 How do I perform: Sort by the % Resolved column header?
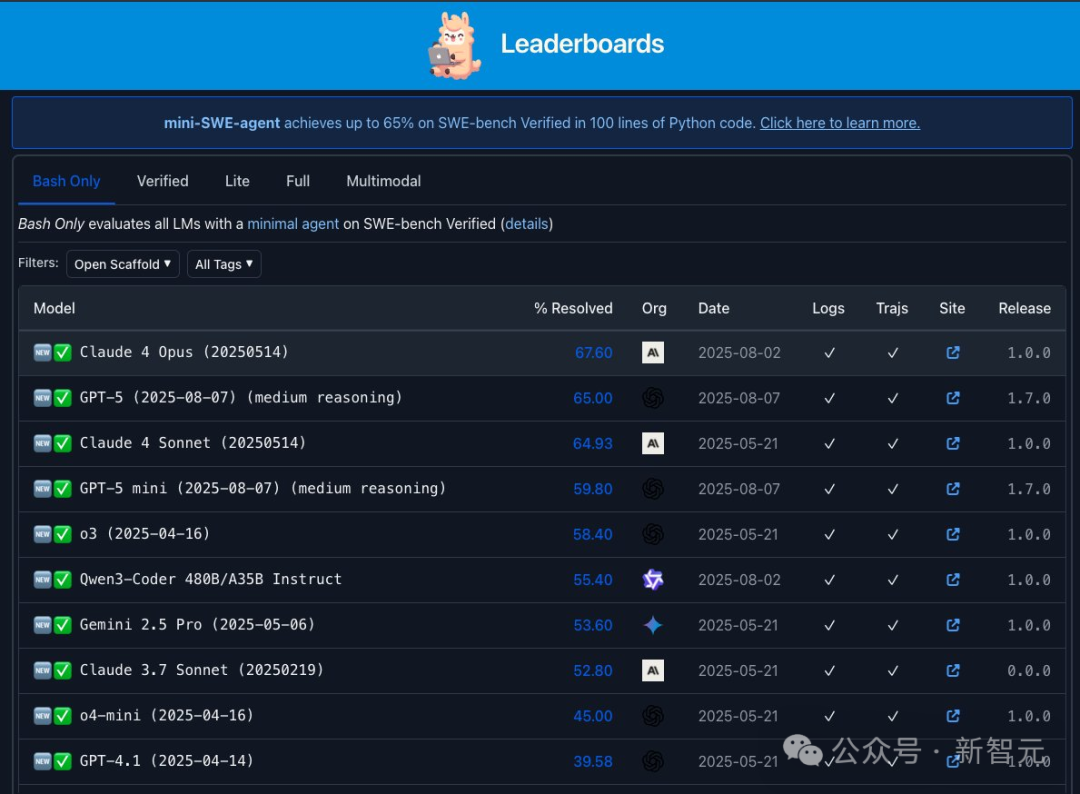pos(573,309)
